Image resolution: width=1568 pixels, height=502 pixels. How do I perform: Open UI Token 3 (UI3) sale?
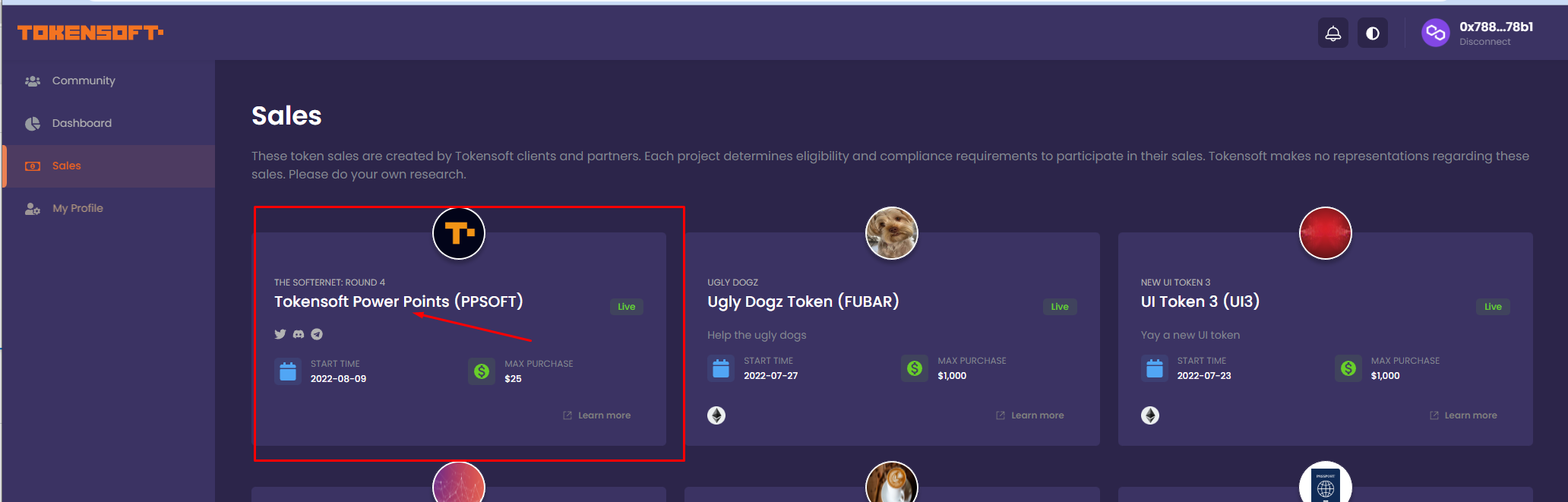[x=1200, y=302]
